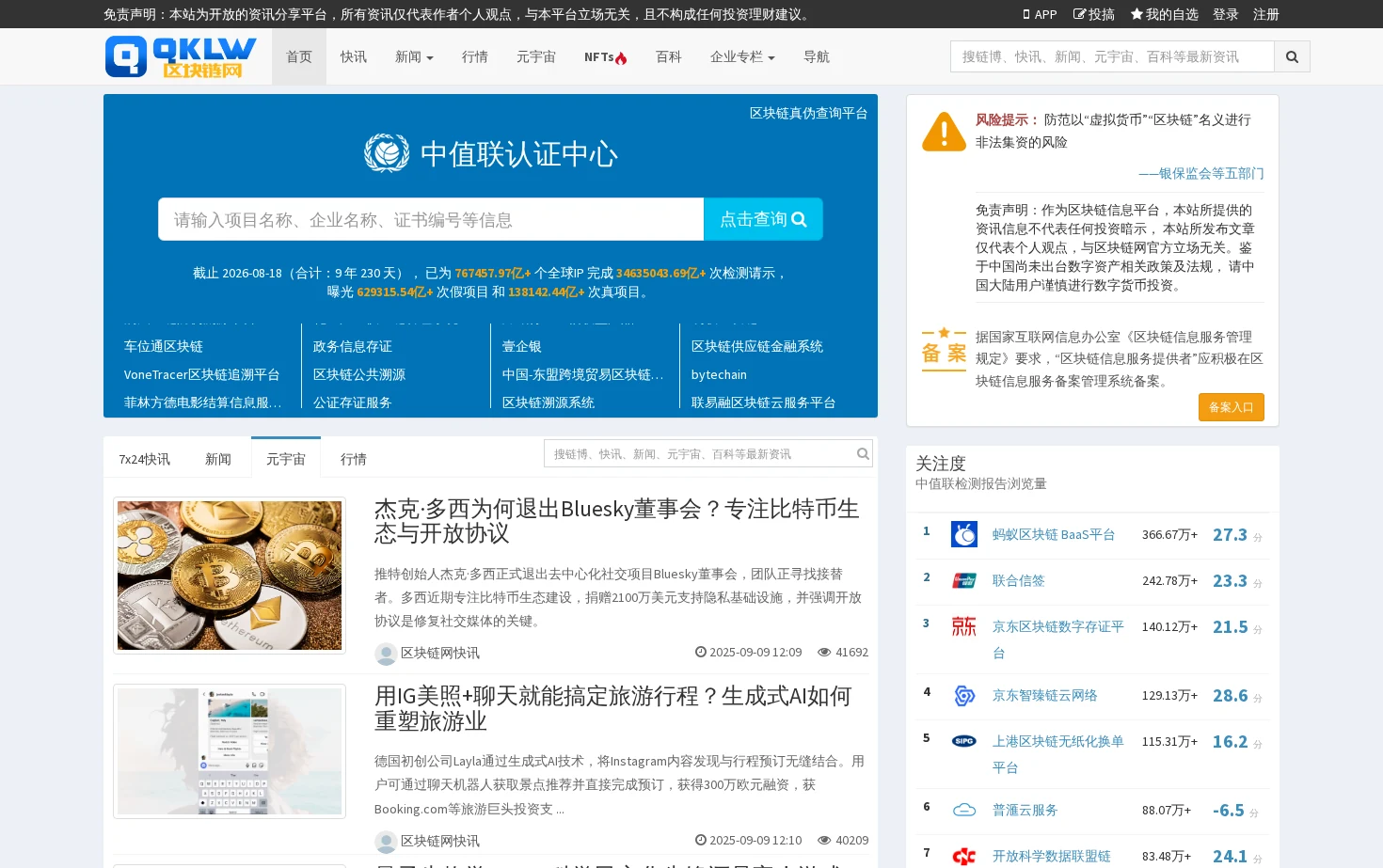This screenshot has width=1383, height=868.
Task: Open the 壹企银 link
Action: point(522,346)
